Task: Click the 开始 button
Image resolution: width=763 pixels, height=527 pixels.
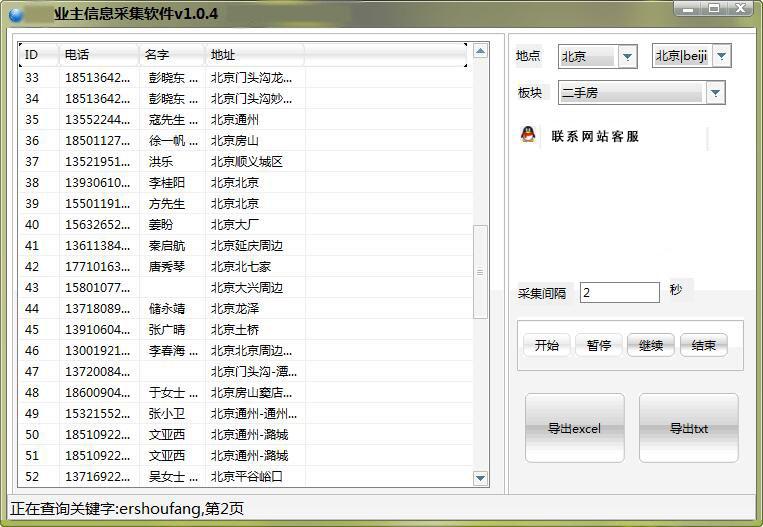Action: [x=546, y=345]
